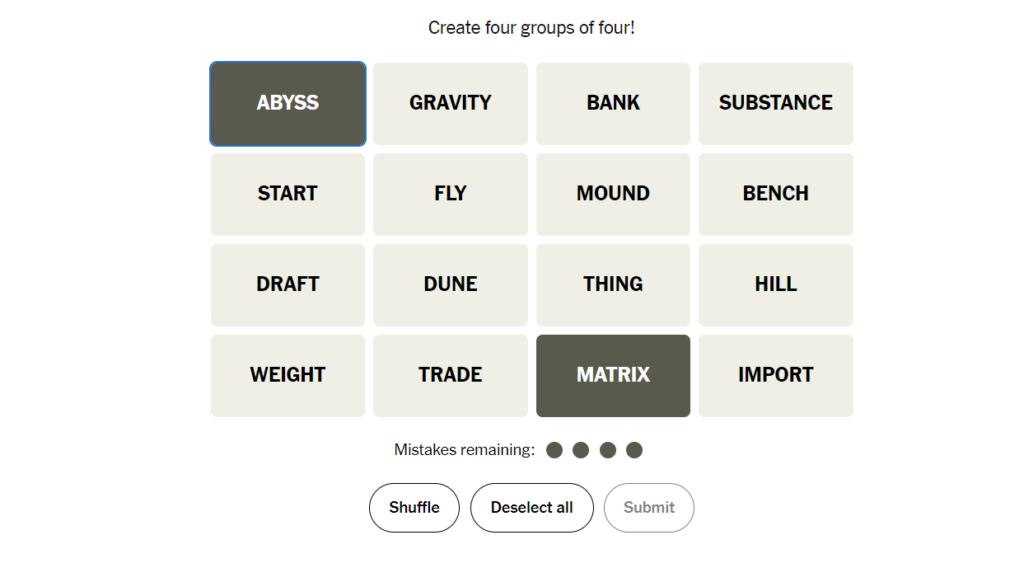The height and width of the screenshot is (582, 1024).
Task: Select the DUNE tile
Action: tap(450, 285)
